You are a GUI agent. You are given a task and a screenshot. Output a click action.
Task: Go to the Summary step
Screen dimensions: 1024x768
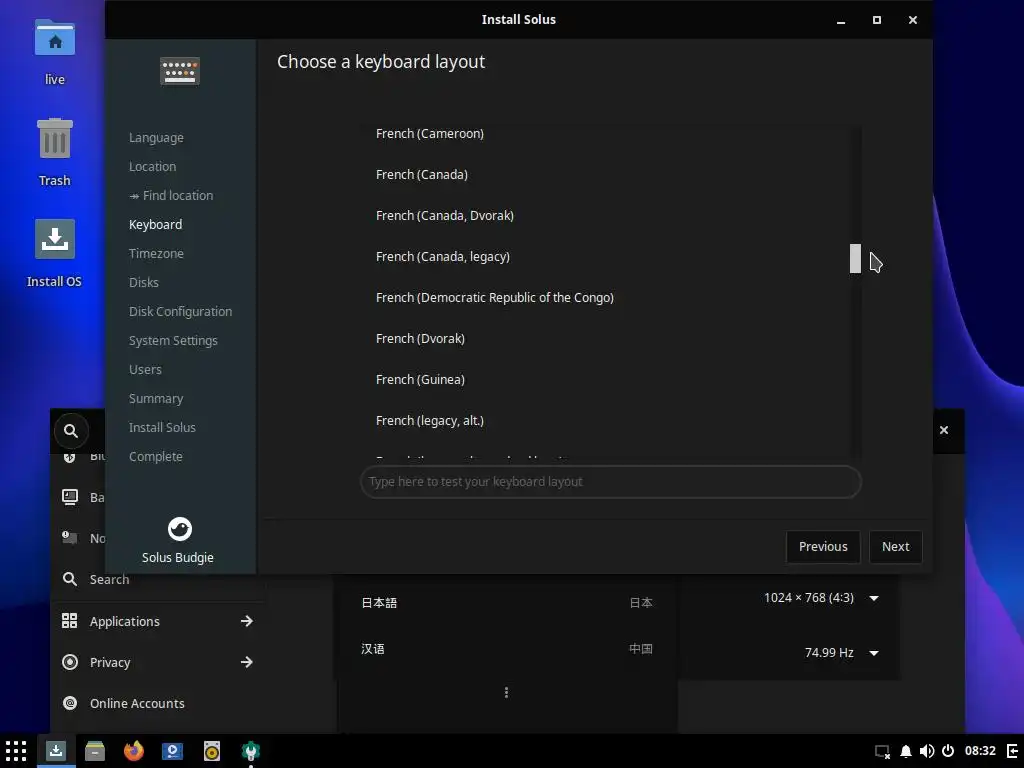click(x=156, y=398)
